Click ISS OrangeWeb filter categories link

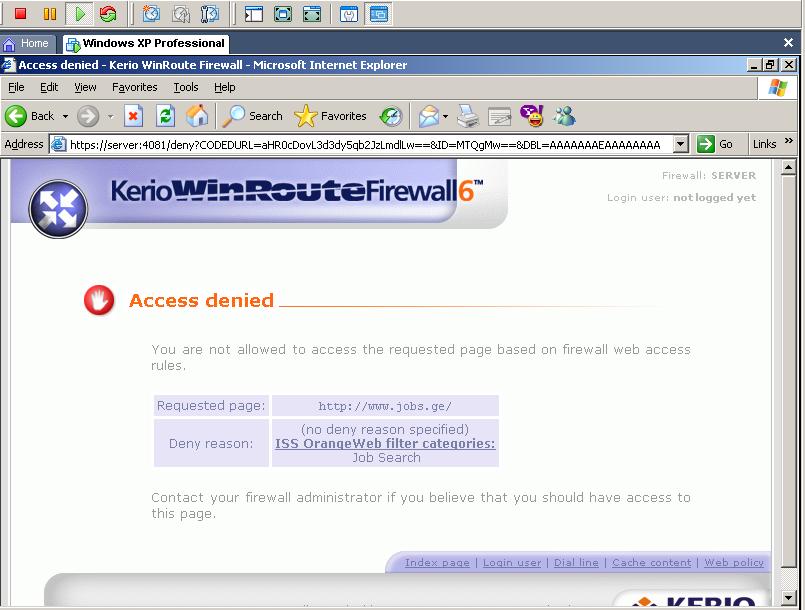385,444
